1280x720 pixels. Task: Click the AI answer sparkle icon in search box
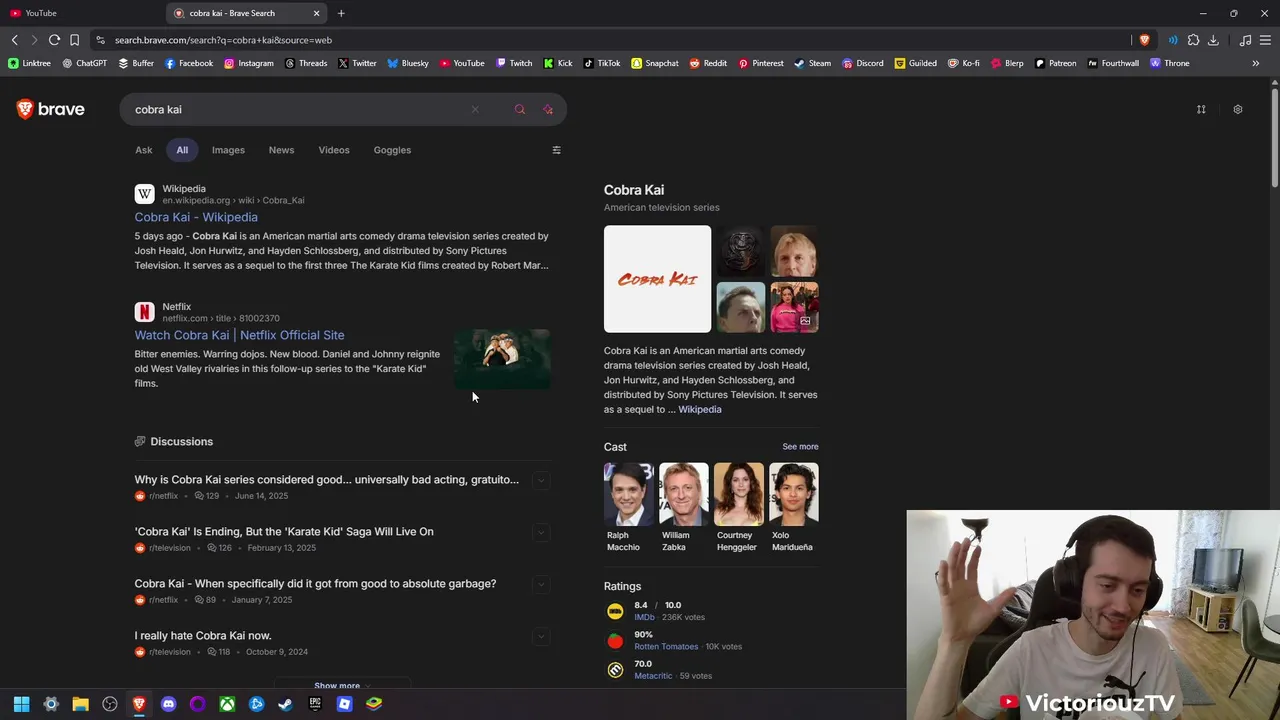548,109
